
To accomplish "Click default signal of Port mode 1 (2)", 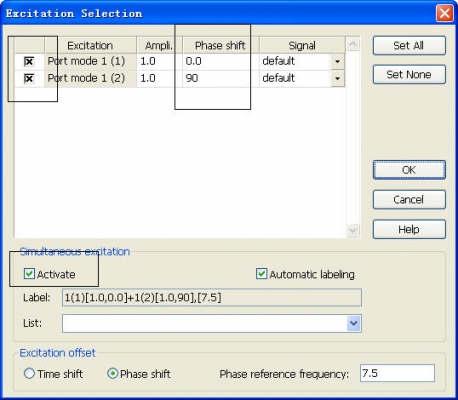I will click(x=278, y=78).
